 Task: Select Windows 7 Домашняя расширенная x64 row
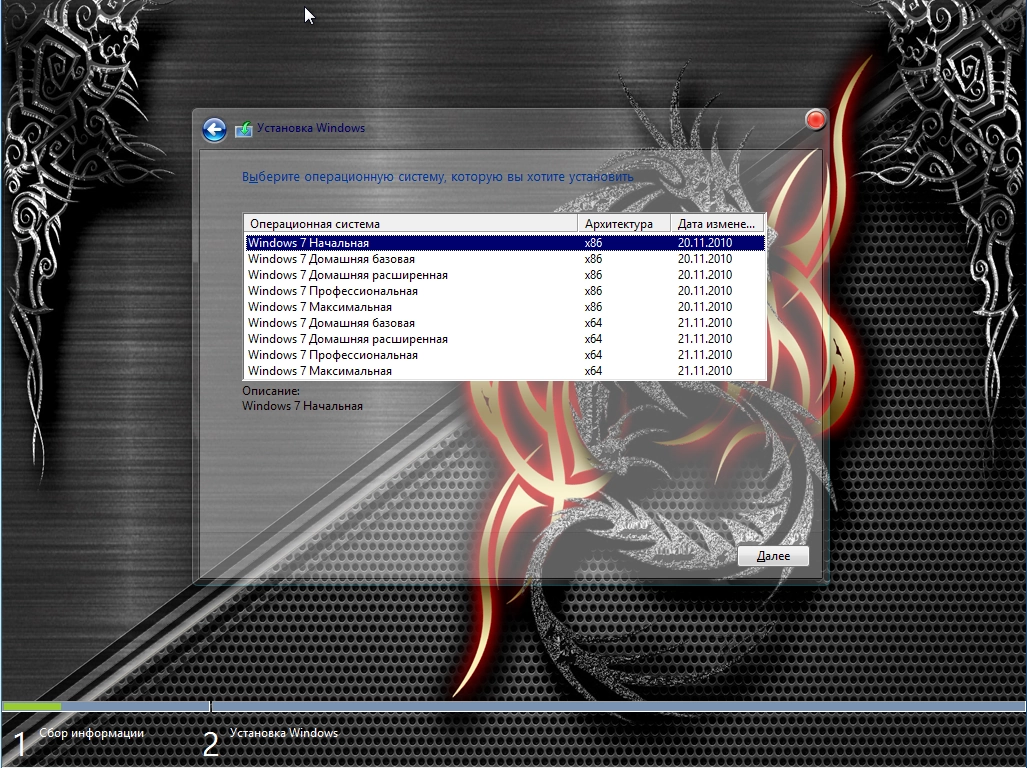(505, 339)
